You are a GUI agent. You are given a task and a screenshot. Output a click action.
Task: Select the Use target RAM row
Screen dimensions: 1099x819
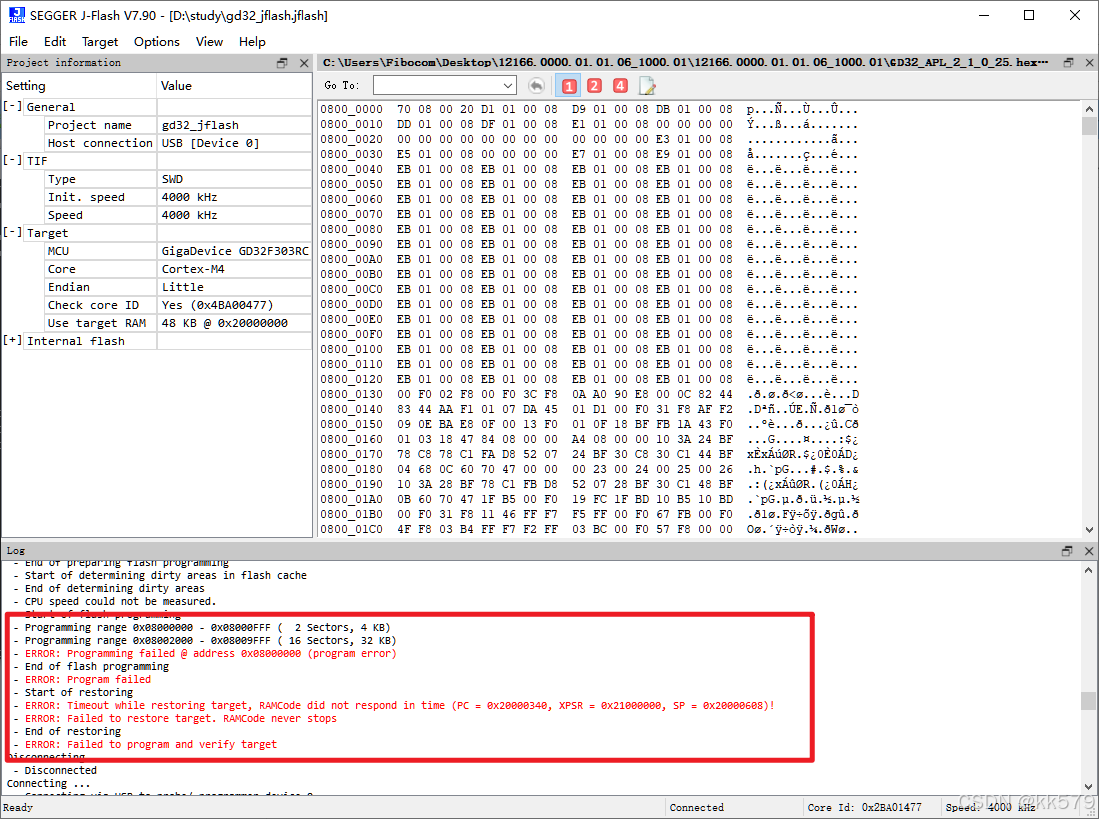tap(178, 323)
